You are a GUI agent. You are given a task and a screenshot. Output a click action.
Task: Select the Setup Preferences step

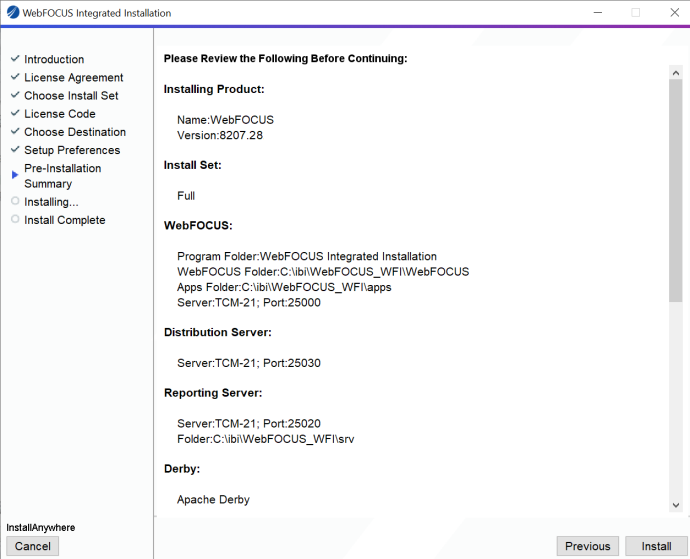(x=72, y=150)
